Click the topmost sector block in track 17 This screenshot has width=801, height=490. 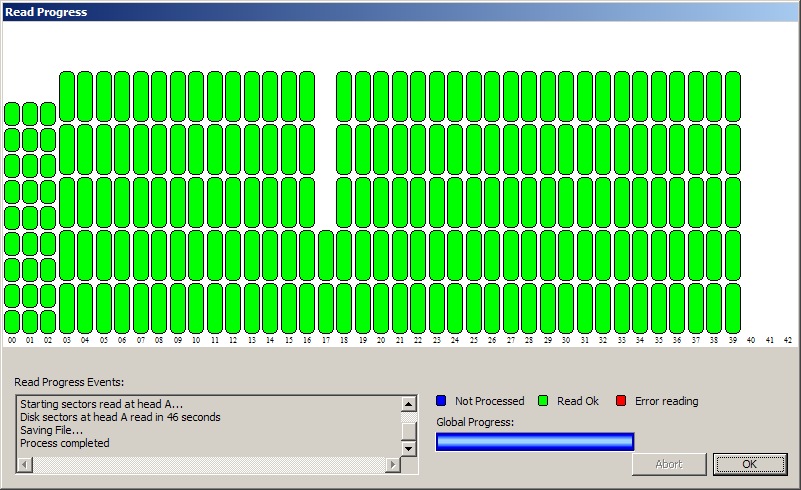pos(326,255)
